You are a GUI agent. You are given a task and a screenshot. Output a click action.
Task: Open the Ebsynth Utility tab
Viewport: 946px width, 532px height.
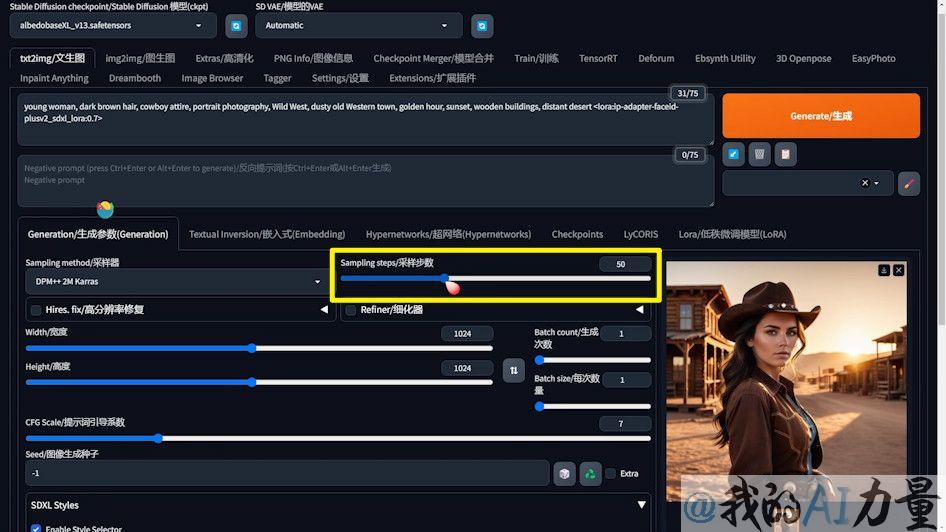725,59
